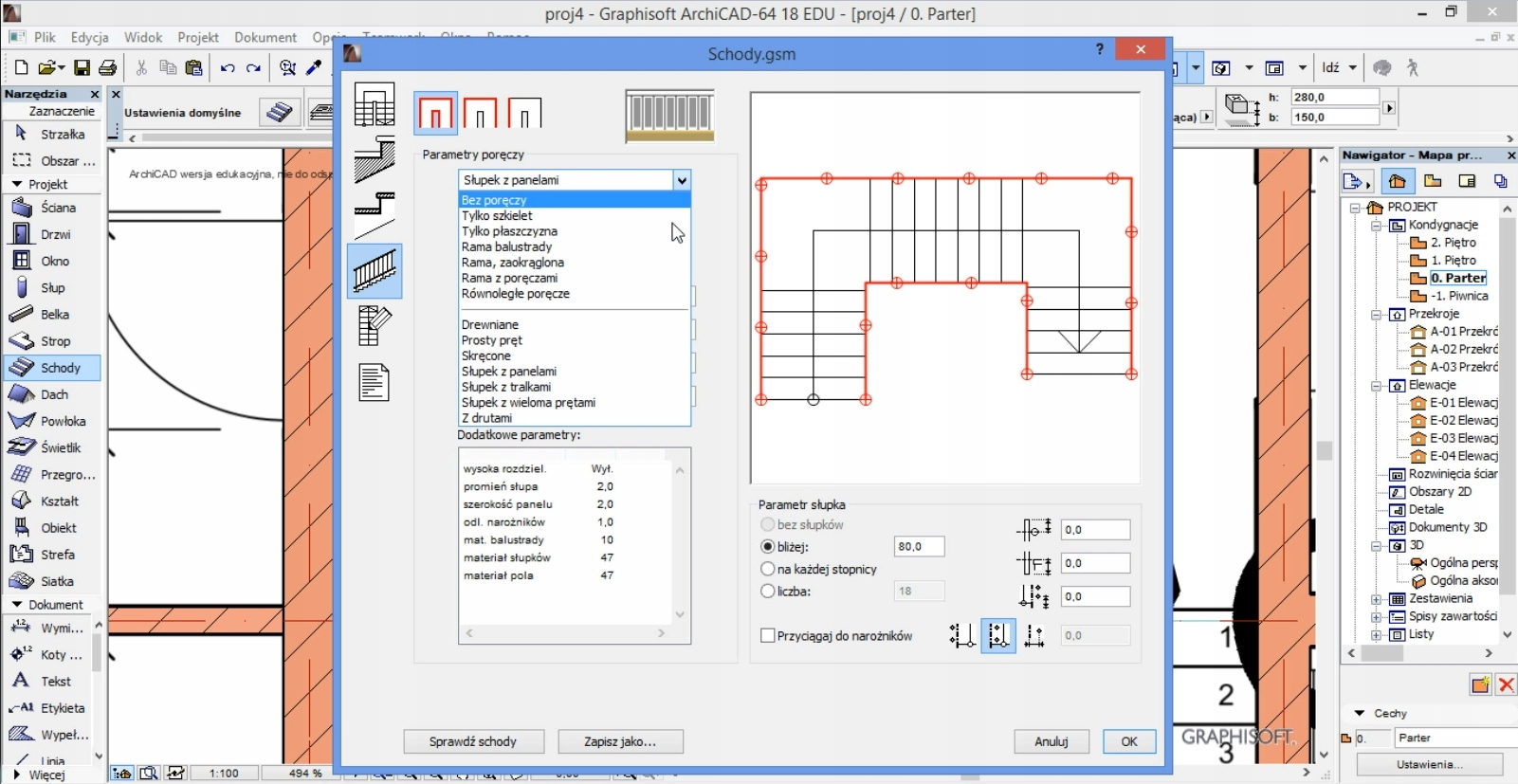Collapse the Cechy properties section
1518x784 pixels.
coord(1360,713)
